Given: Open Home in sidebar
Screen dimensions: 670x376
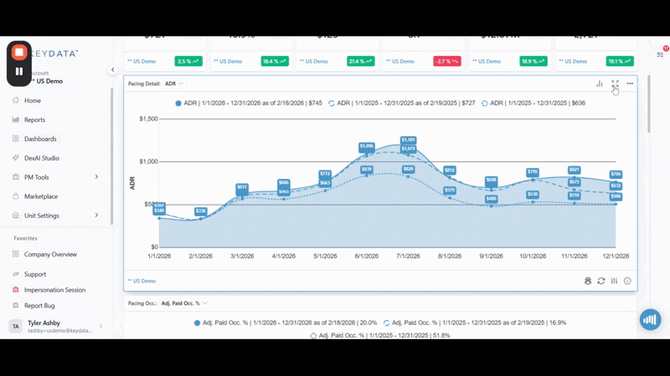Looking at the screenshot, I should [x=32, y=100].
